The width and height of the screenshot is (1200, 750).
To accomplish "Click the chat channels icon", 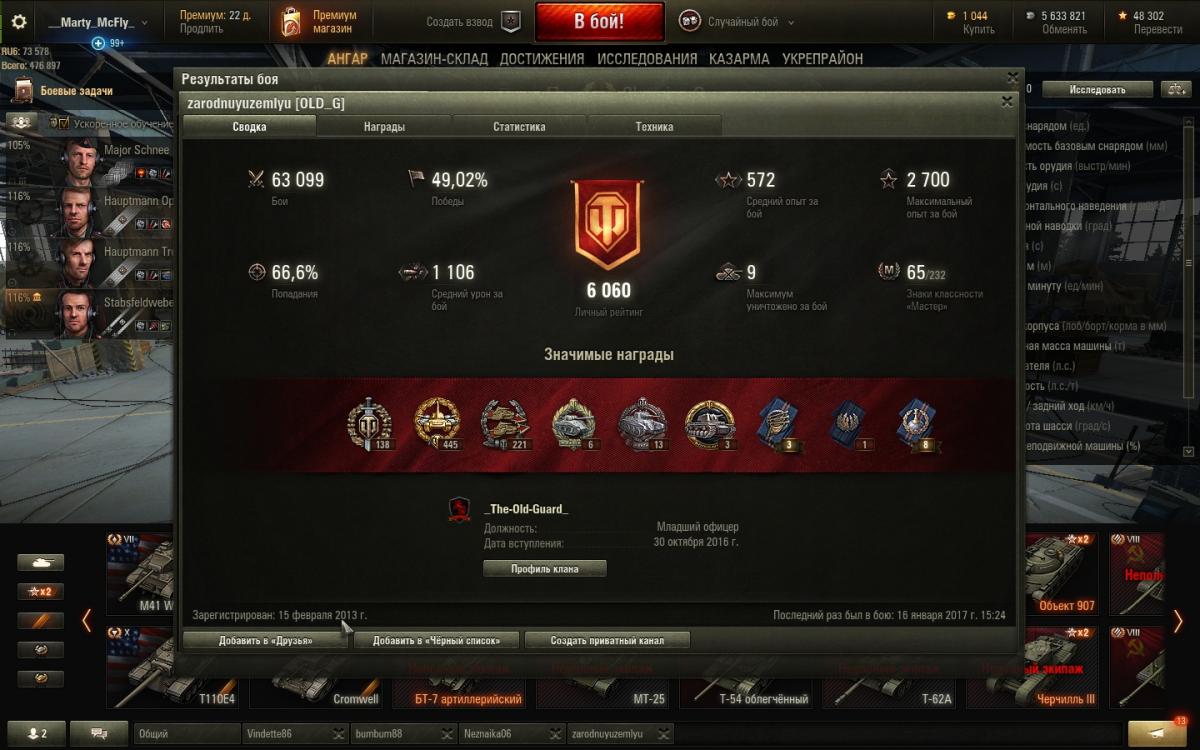I will point(100,734).
